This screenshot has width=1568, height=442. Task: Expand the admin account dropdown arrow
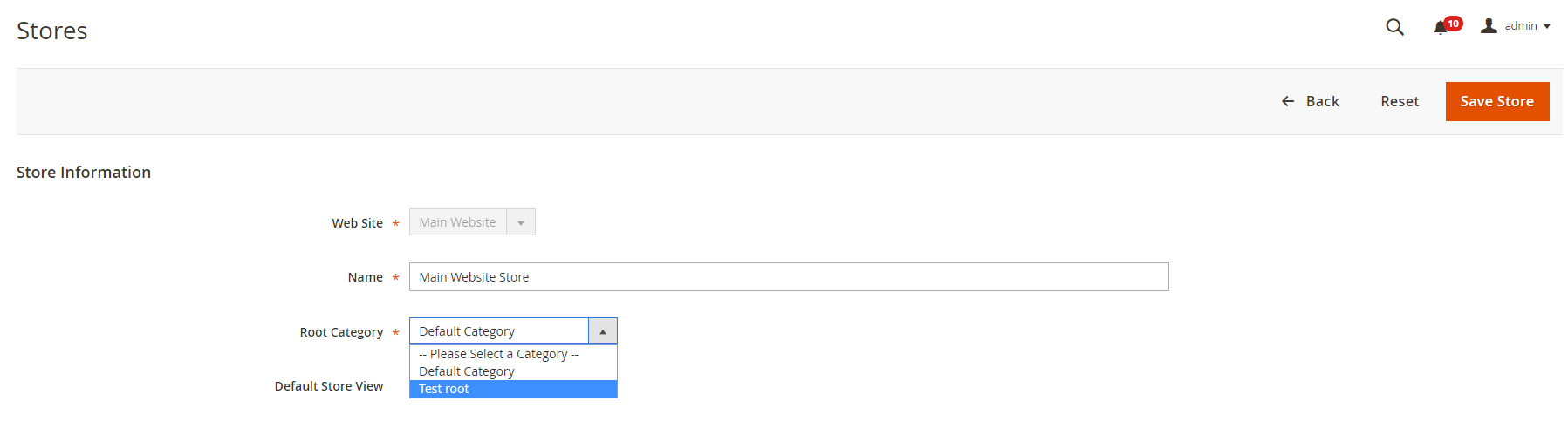point(1547,26)
